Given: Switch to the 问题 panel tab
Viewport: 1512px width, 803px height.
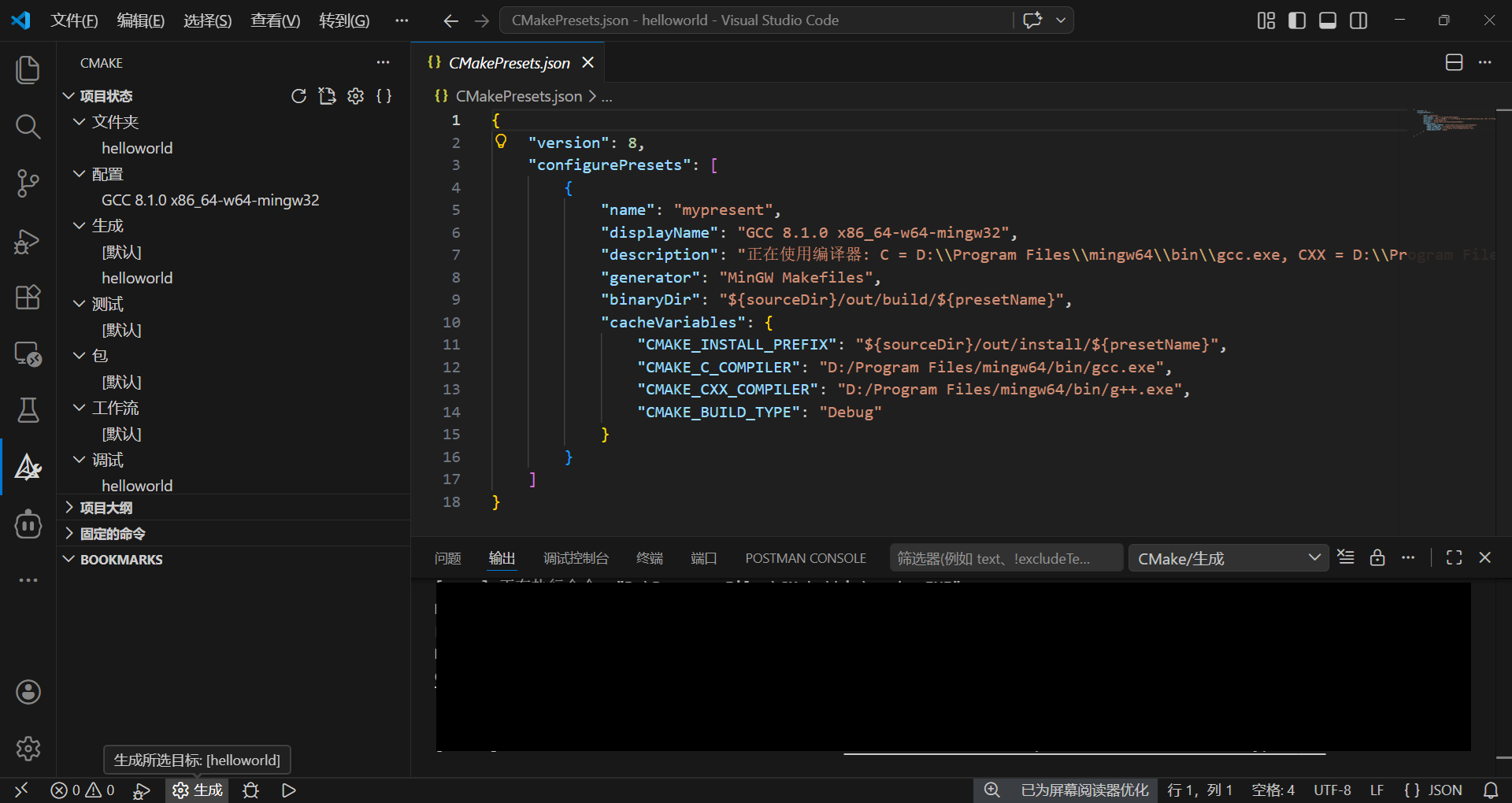Looking at the screenshot, I should coord(448,558).
